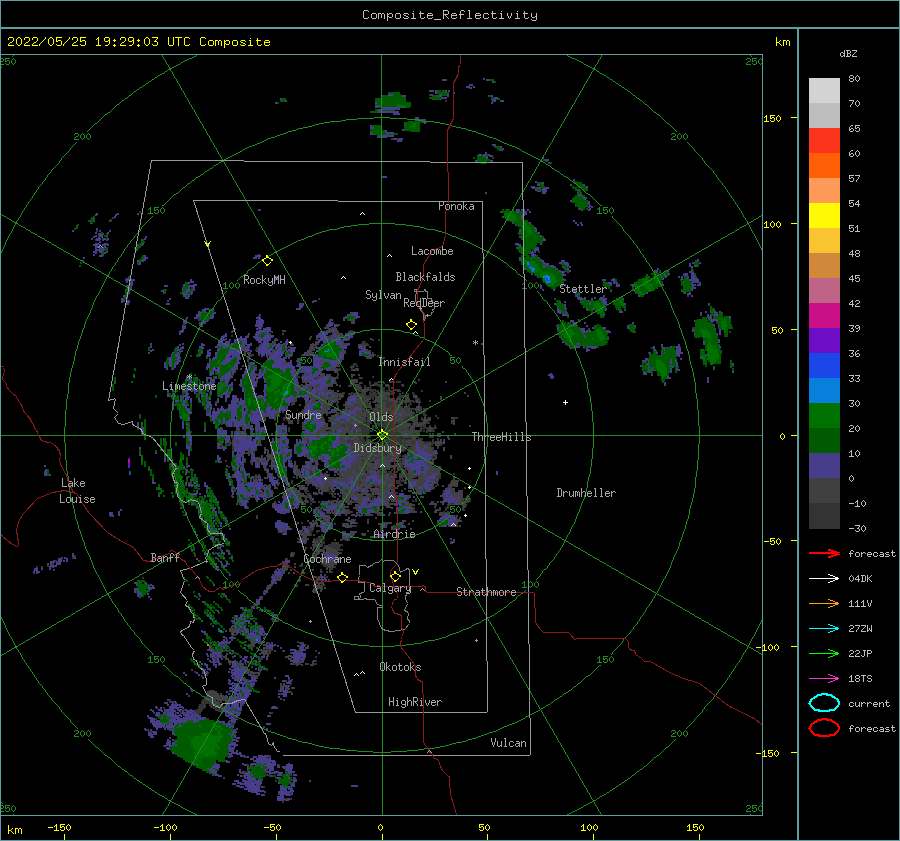Image resolution: width=900 pixels, height=841 pixels.
Task: Click the red forecast arrow in legend
Action: coord(824,553)
